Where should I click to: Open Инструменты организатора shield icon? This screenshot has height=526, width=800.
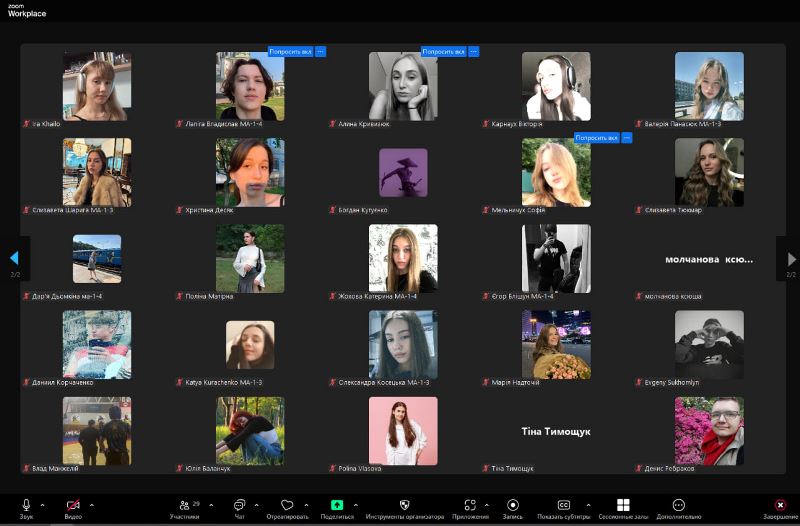coord(405,505)
